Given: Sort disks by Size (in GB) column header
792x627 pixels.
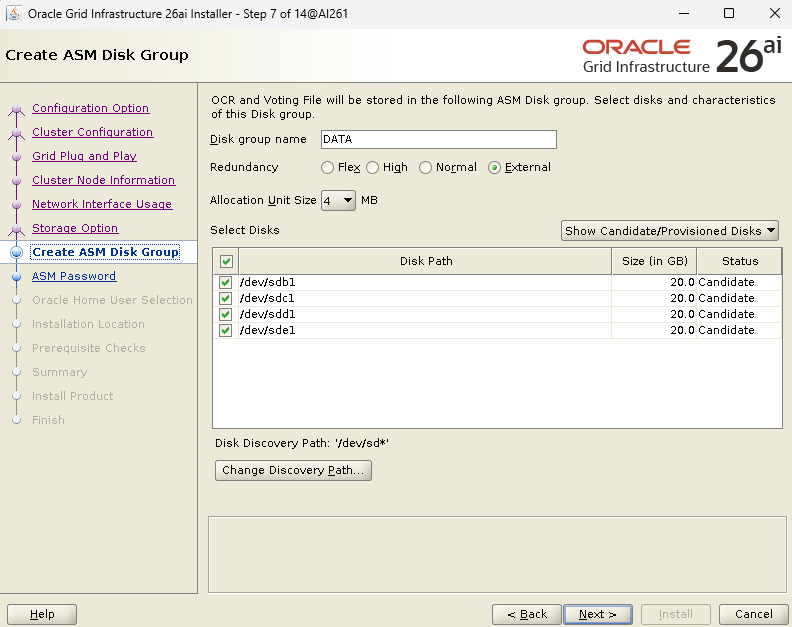Looking at the screenshot, I should pyautogui.click(x=654, y=262).
